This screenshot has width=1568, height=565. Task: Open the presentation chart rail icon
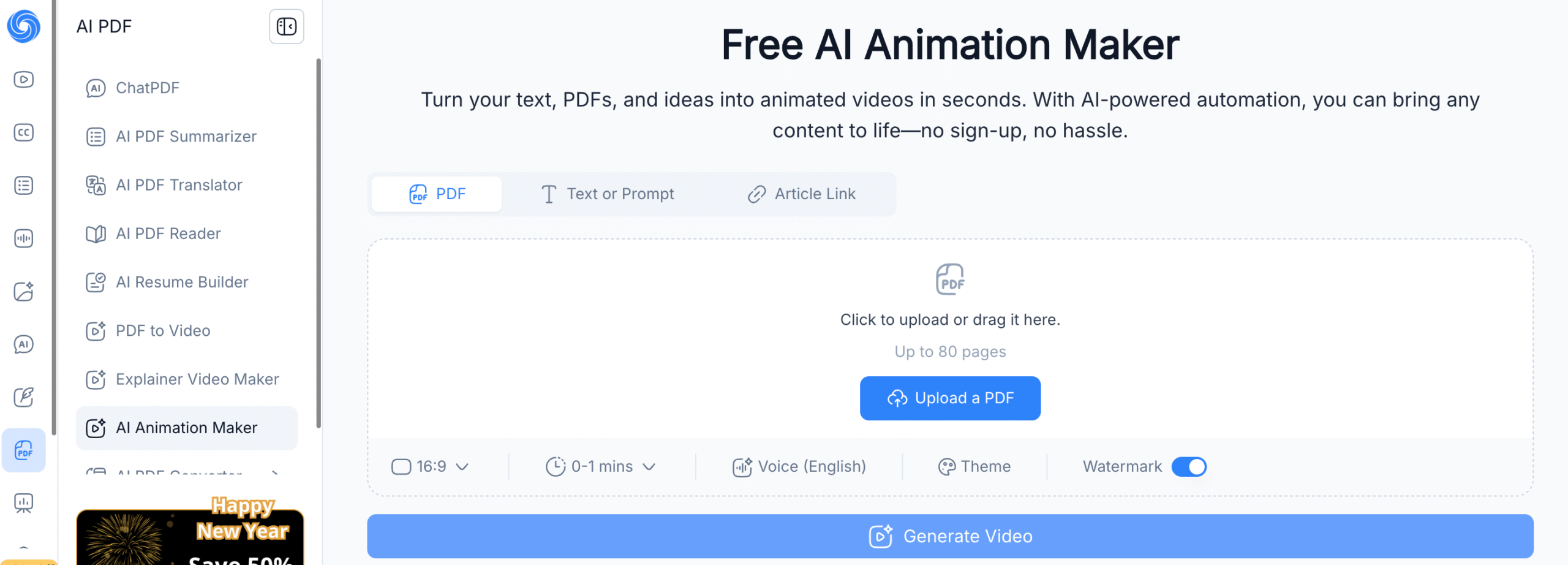coord(24,504)
